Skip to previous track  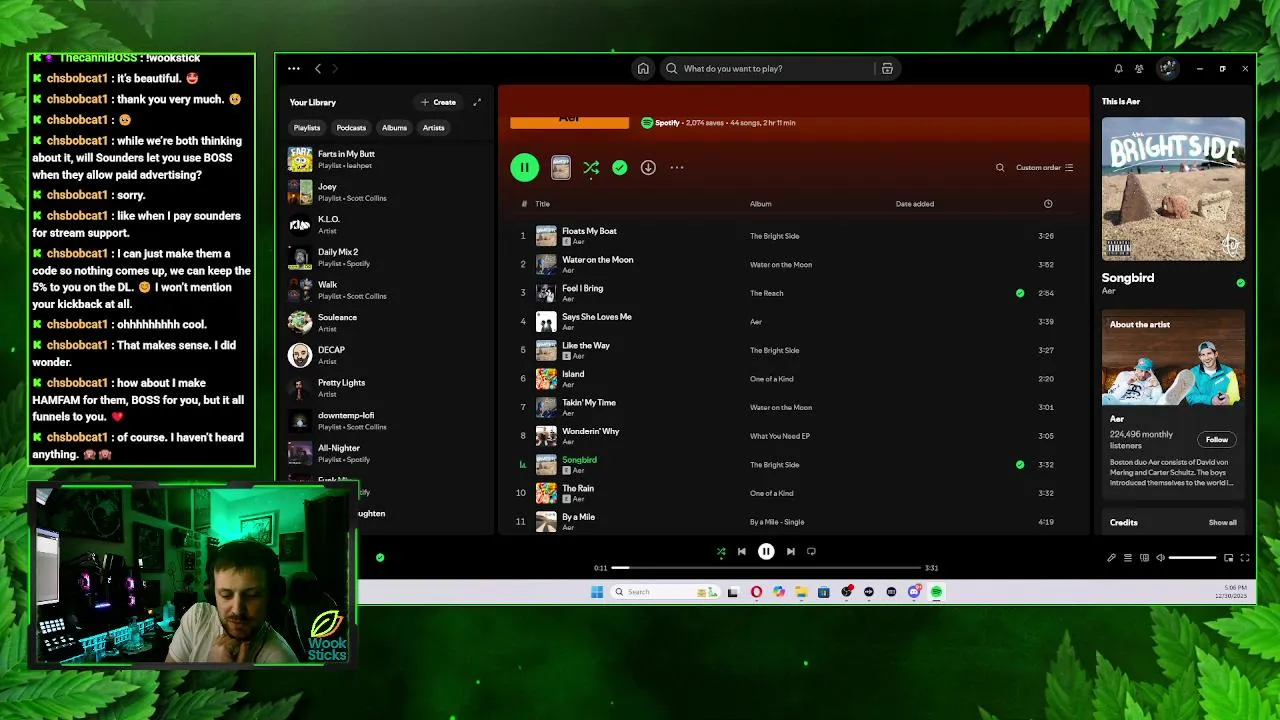point(741,552)
